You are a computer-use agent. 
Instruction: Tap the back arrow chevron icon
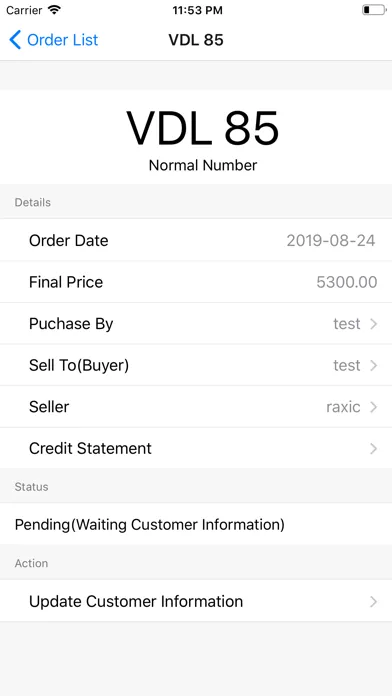[x=15, y=40]
